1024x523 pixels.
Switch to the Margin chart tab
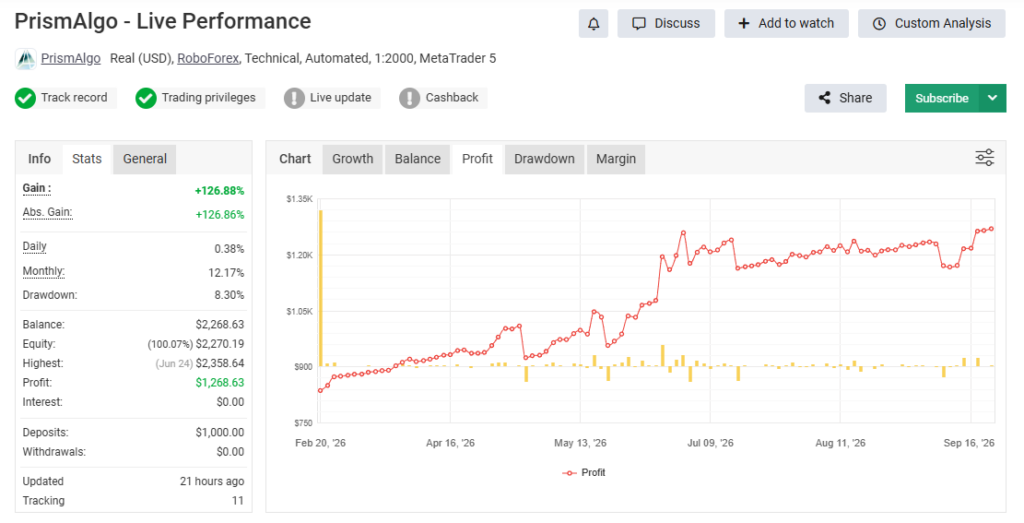pyautogui.click(x=616, y=159)
